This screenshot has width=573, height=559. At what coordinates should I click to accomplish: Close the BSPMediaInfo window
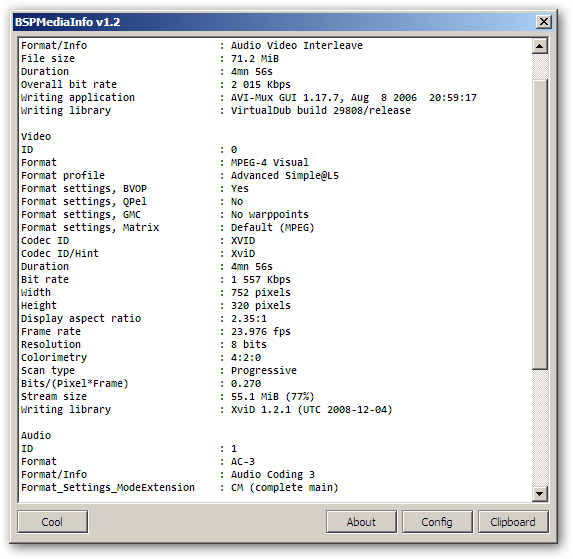tap(543, 22)
